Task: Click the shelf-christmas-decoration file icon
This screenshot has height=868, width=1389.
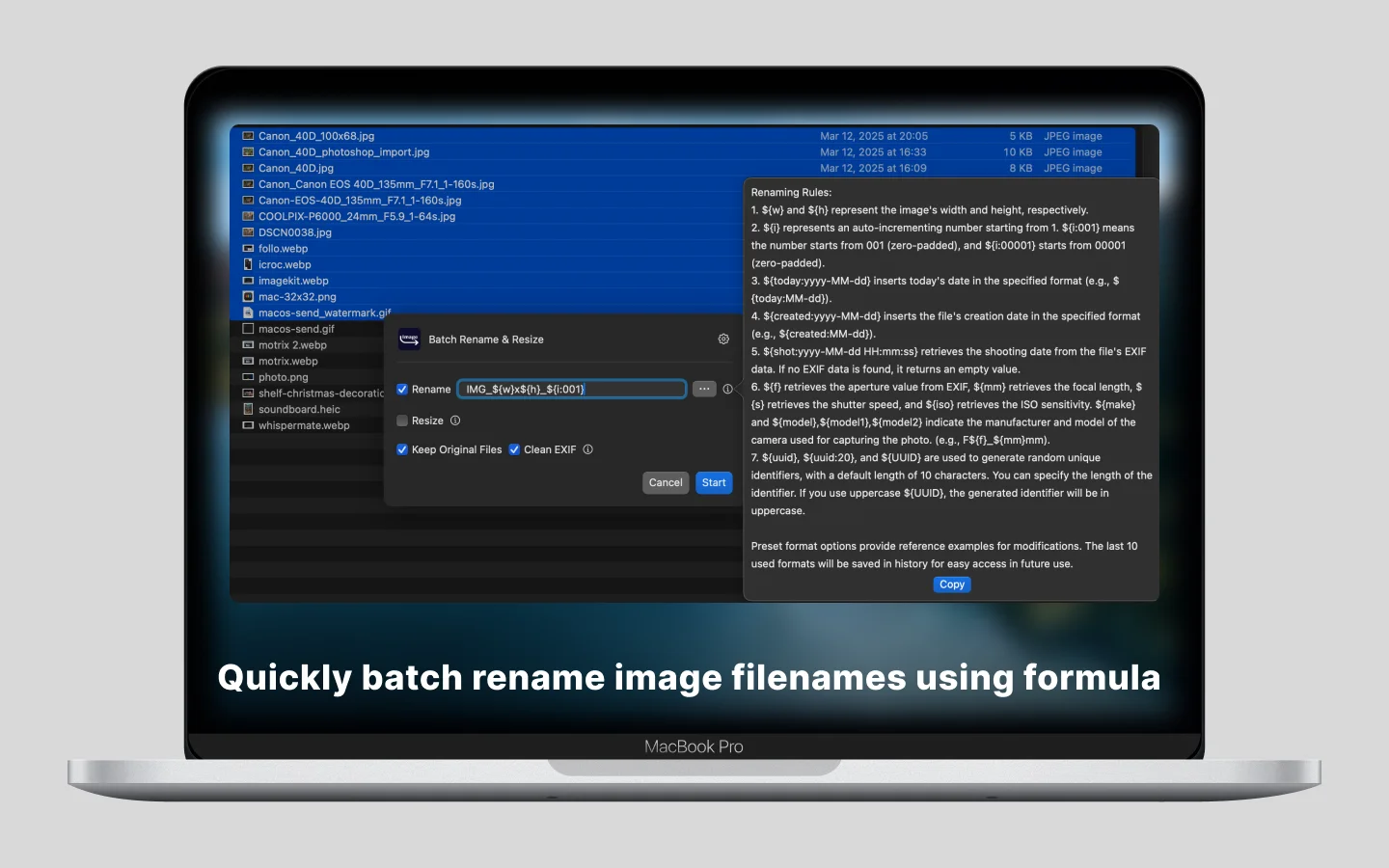Action: pyautogui.click(x=248, y=393)
